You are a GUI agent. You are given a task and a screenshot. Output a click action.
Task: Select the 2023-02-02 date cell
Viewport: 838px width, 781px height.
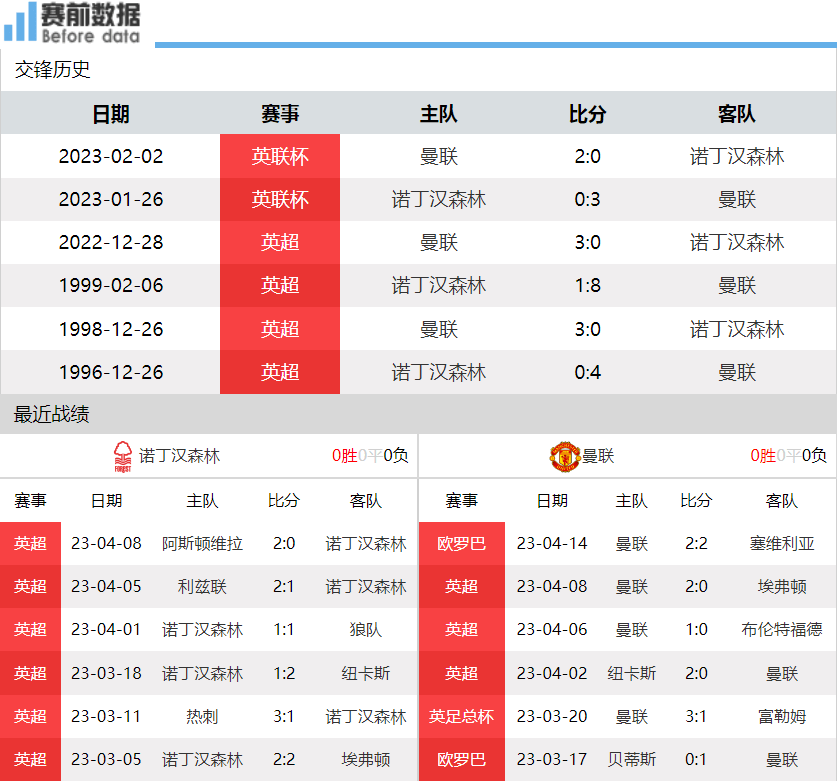click(x=111, y=156)
